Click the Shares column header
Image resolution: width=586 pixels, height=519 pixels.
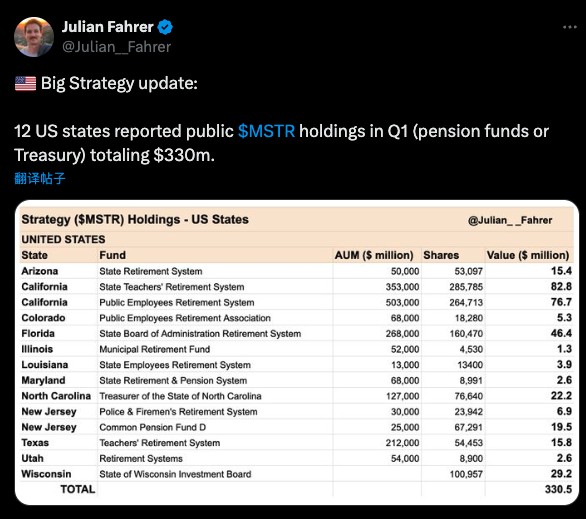[x=441, y=255]
